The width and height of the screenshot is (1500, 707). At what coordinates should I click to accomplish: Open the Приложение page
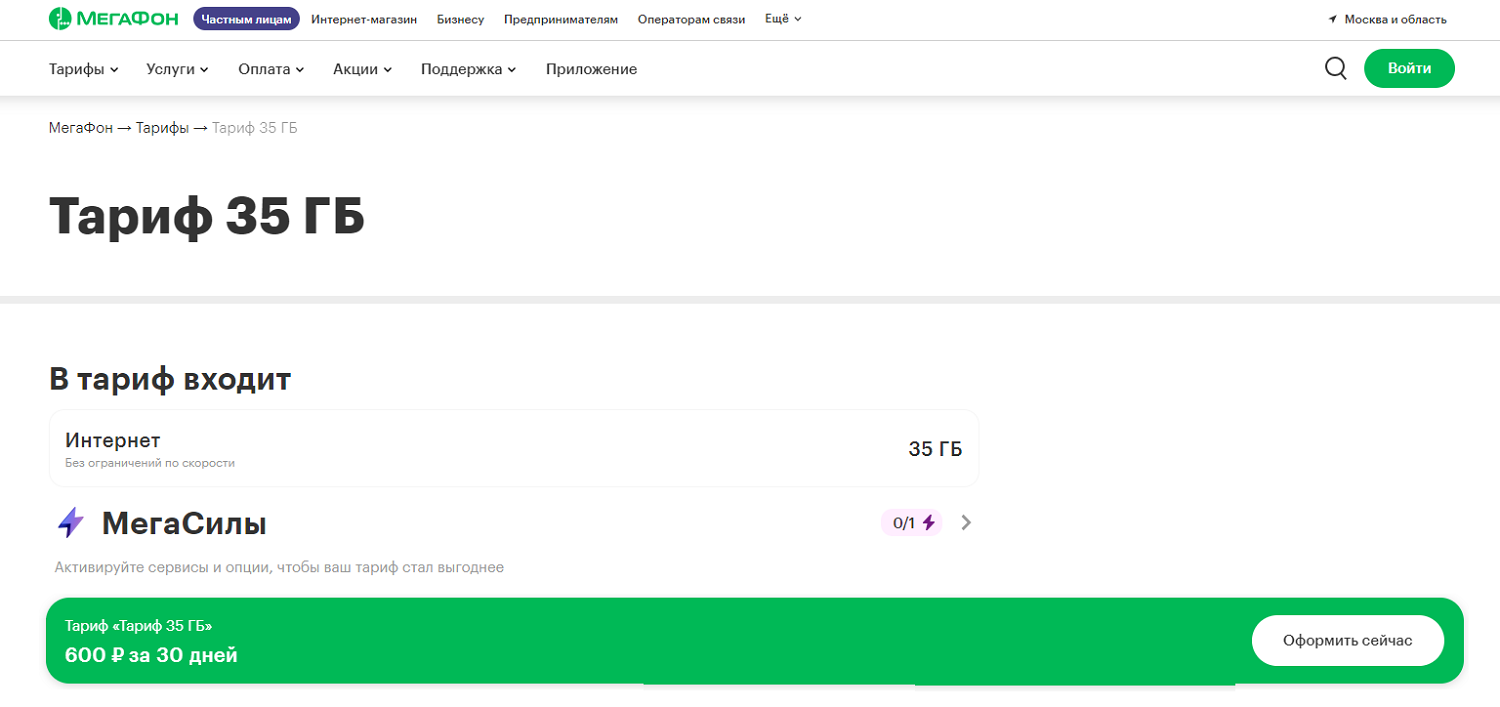click(591, 69)
